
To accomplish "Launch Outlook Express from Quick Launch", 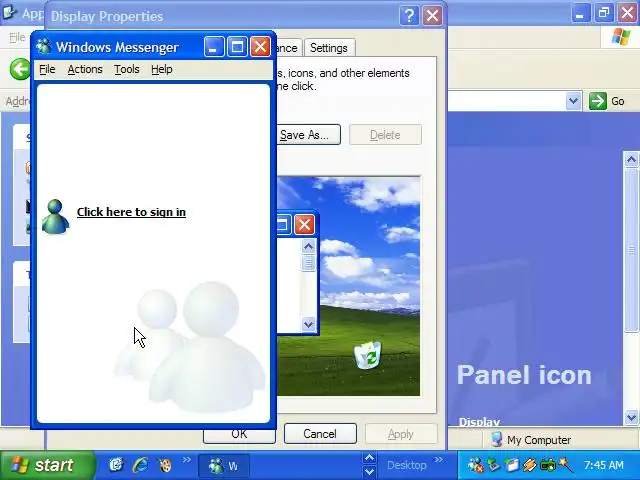I will coord(116,465).
